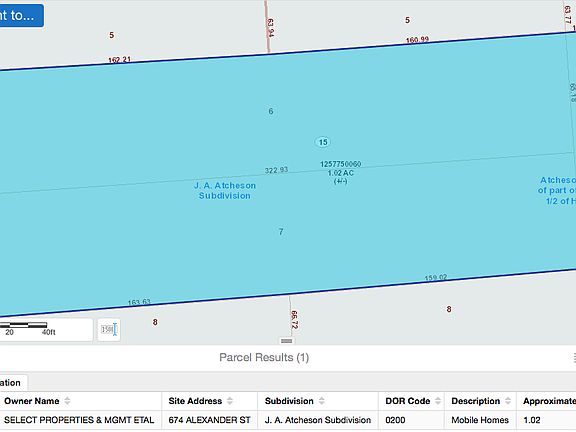Click the J. A. Atcheson Subdivision map label
Screen dimensions: 576x432
[225, 191]
